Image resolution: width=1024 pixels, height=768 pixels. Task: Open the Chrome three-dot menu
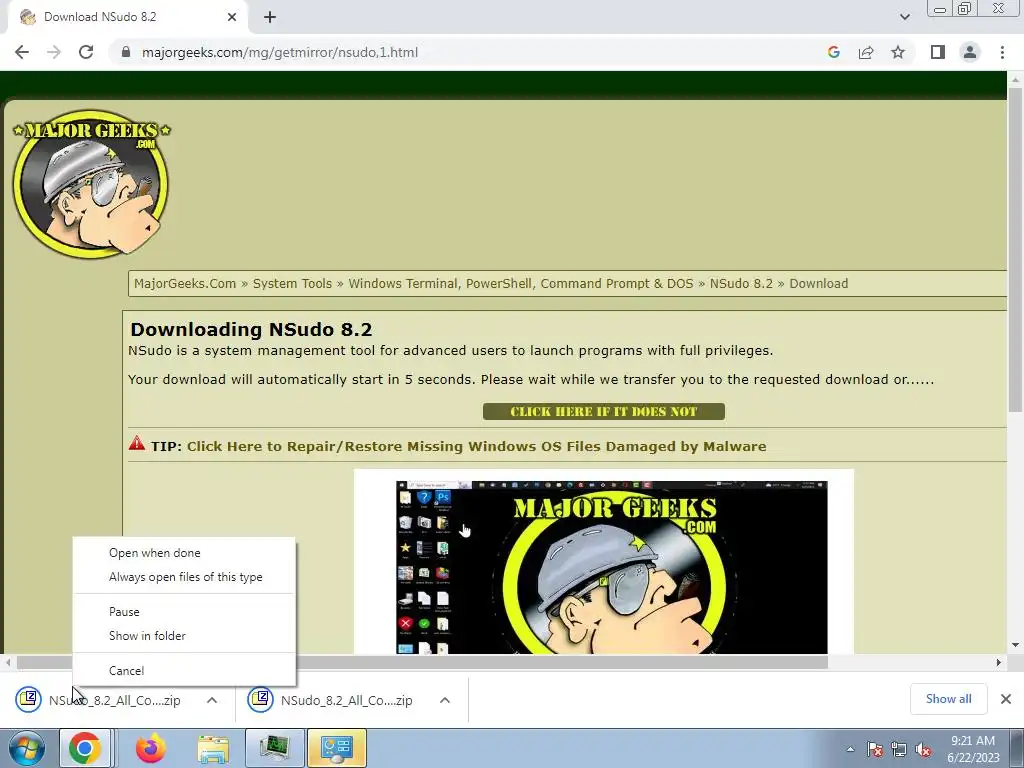[1002, 52]
